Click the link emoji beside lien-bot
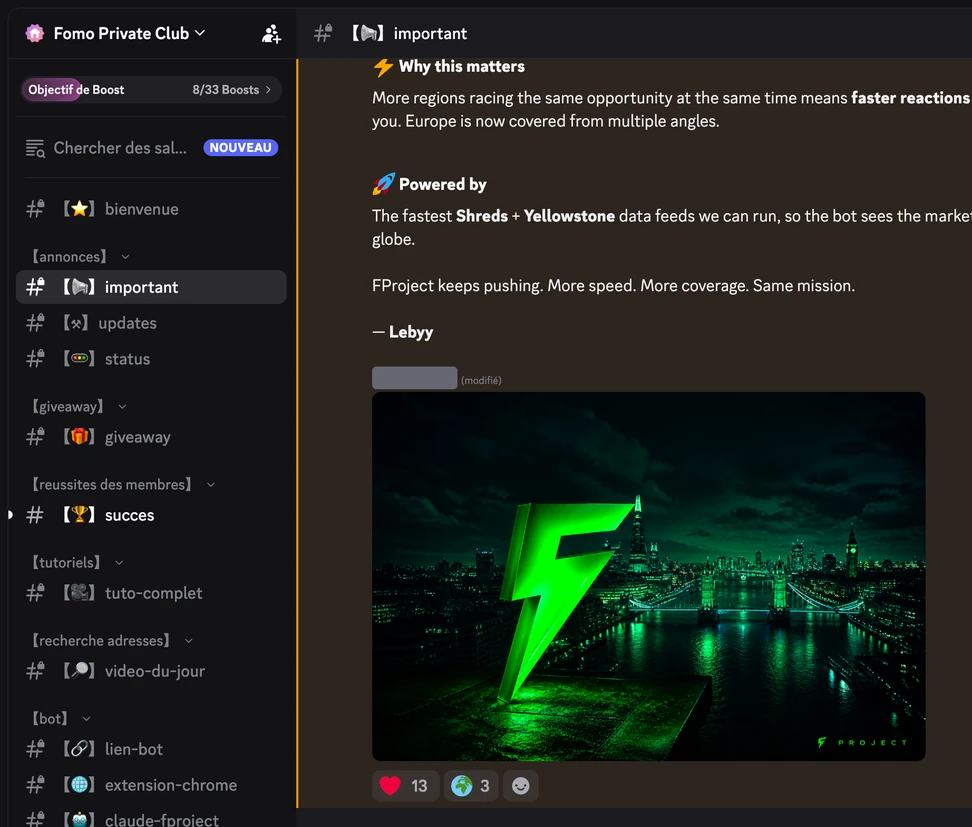The width and height of the screenshot is (972, 827). point(79,750)
